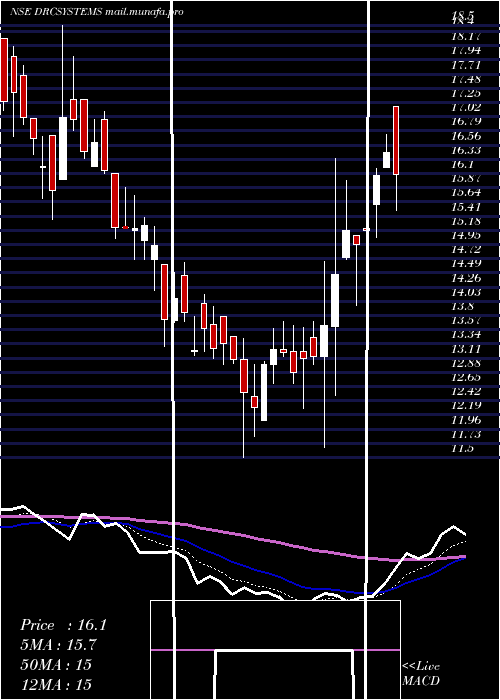500x700 pixels.
Task: Click the 12.42 price axis label
Action: click(466, 391)
